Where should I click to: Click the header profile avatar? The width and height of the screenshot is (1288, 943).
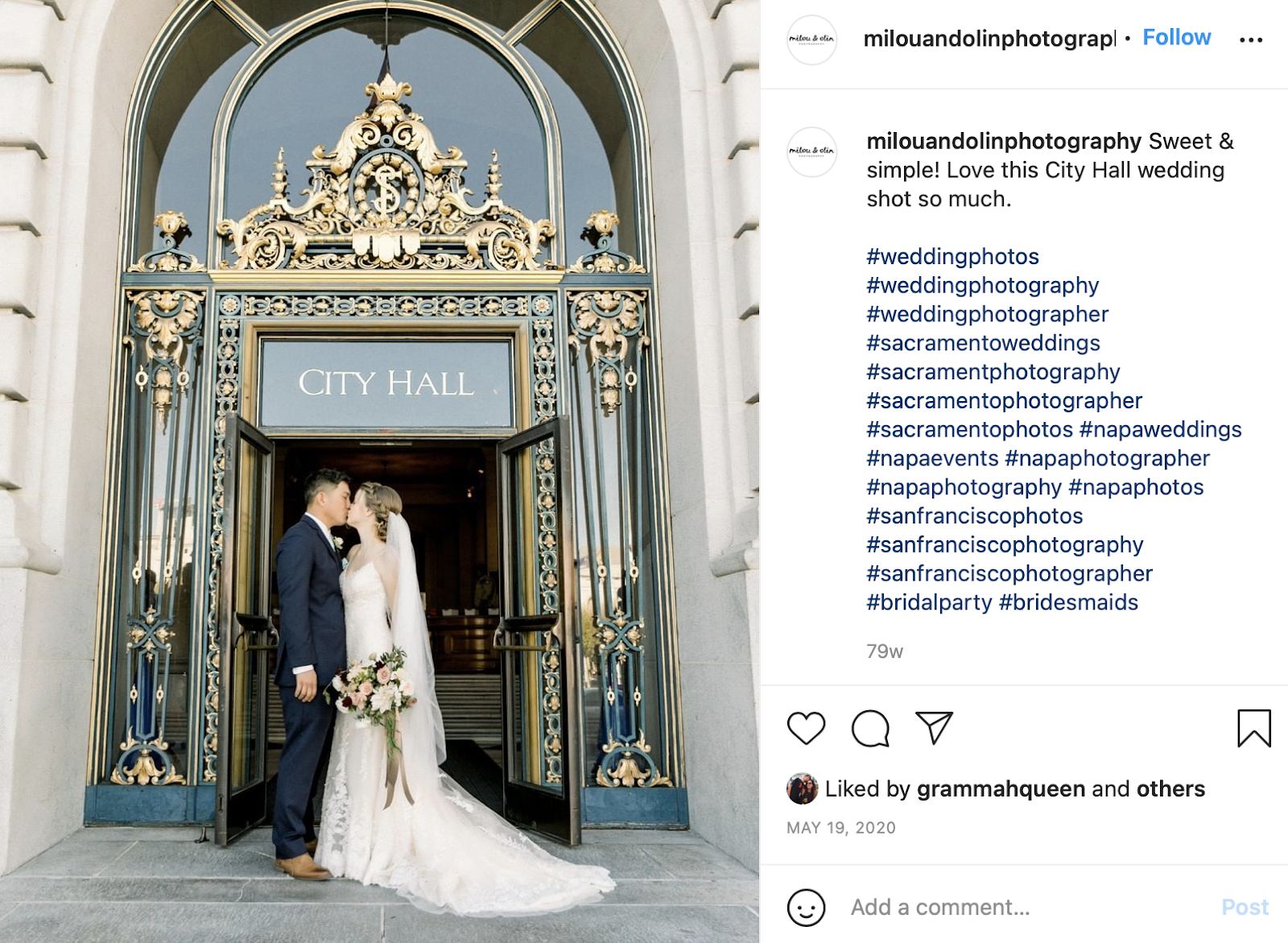(811, 39)
